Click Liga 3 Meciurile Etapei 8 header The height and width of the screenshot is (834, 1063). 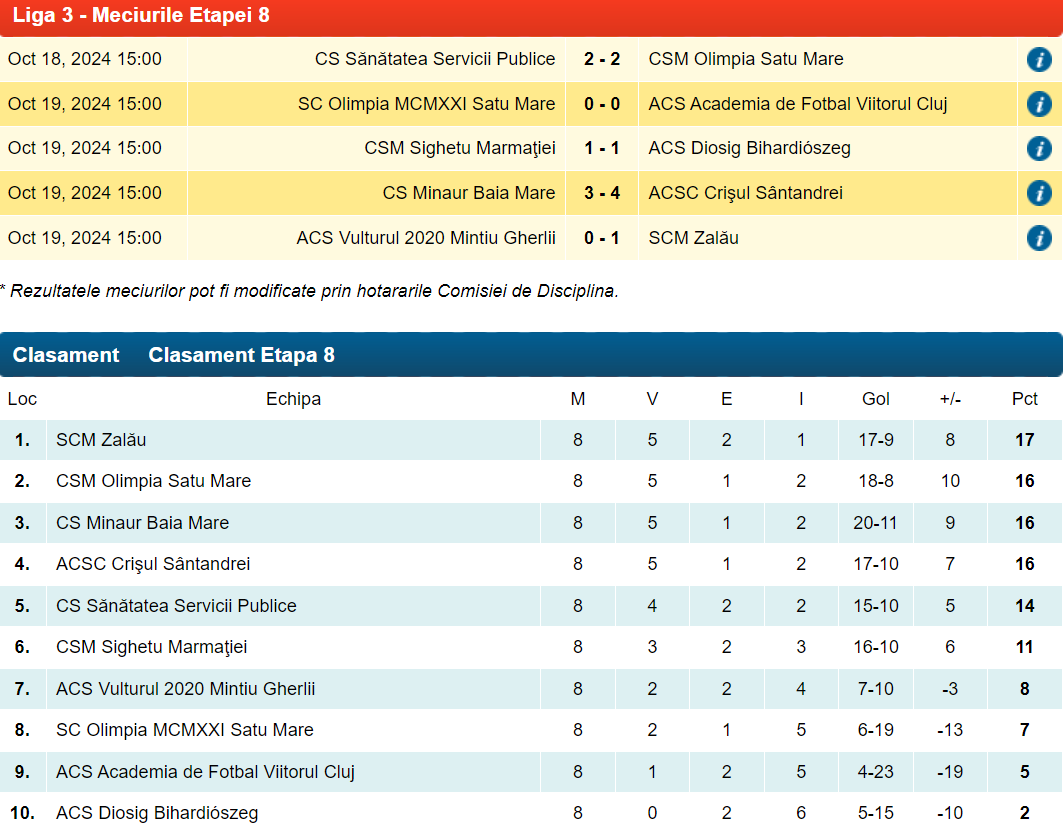(x=141, y=16)
